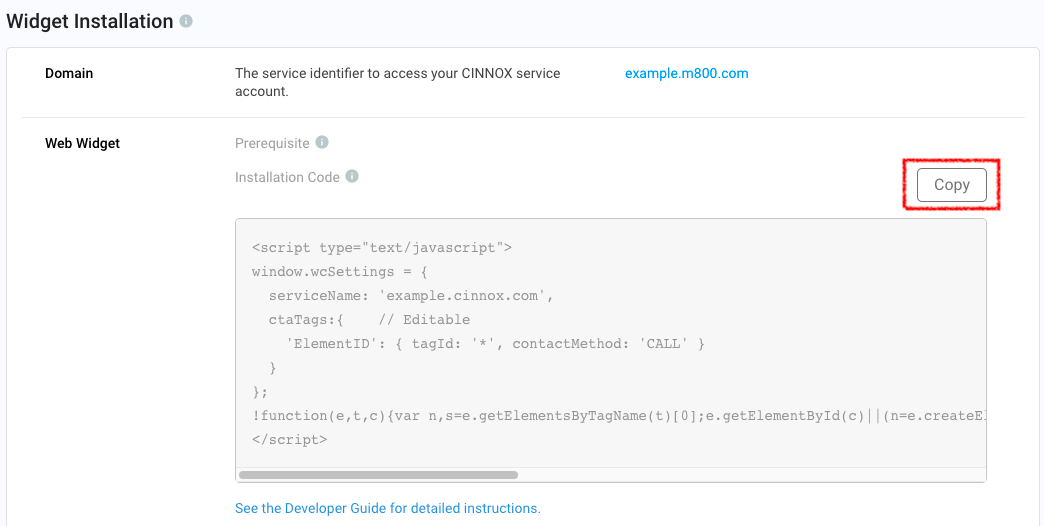Click the service identifier description text

click(397, 82)
